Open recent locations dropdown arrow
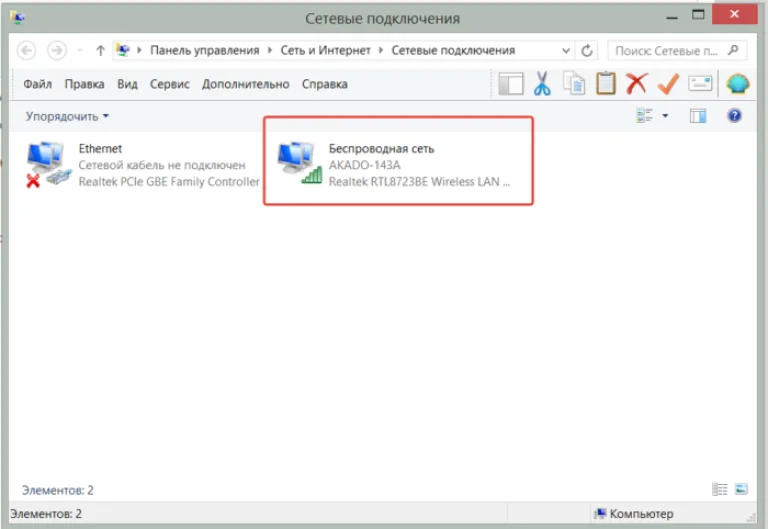 [80, 50]
